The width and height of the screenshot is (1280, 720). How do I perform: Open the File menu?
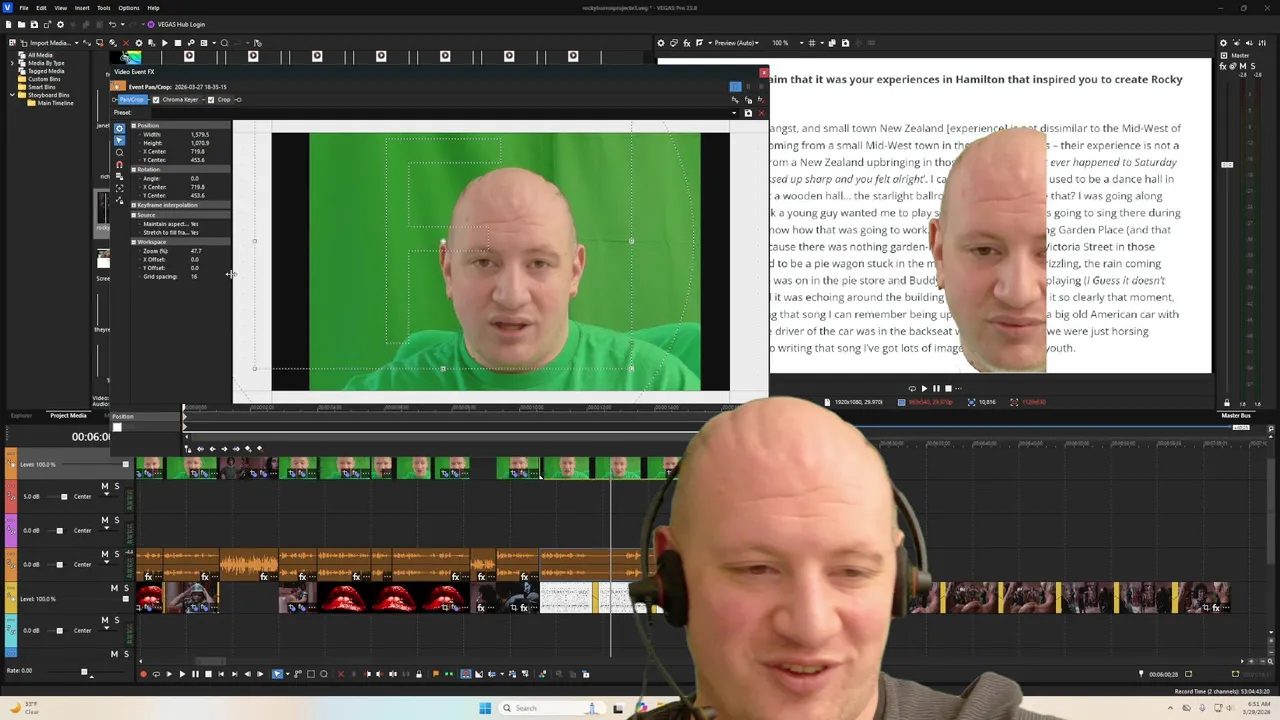(23, 8)
